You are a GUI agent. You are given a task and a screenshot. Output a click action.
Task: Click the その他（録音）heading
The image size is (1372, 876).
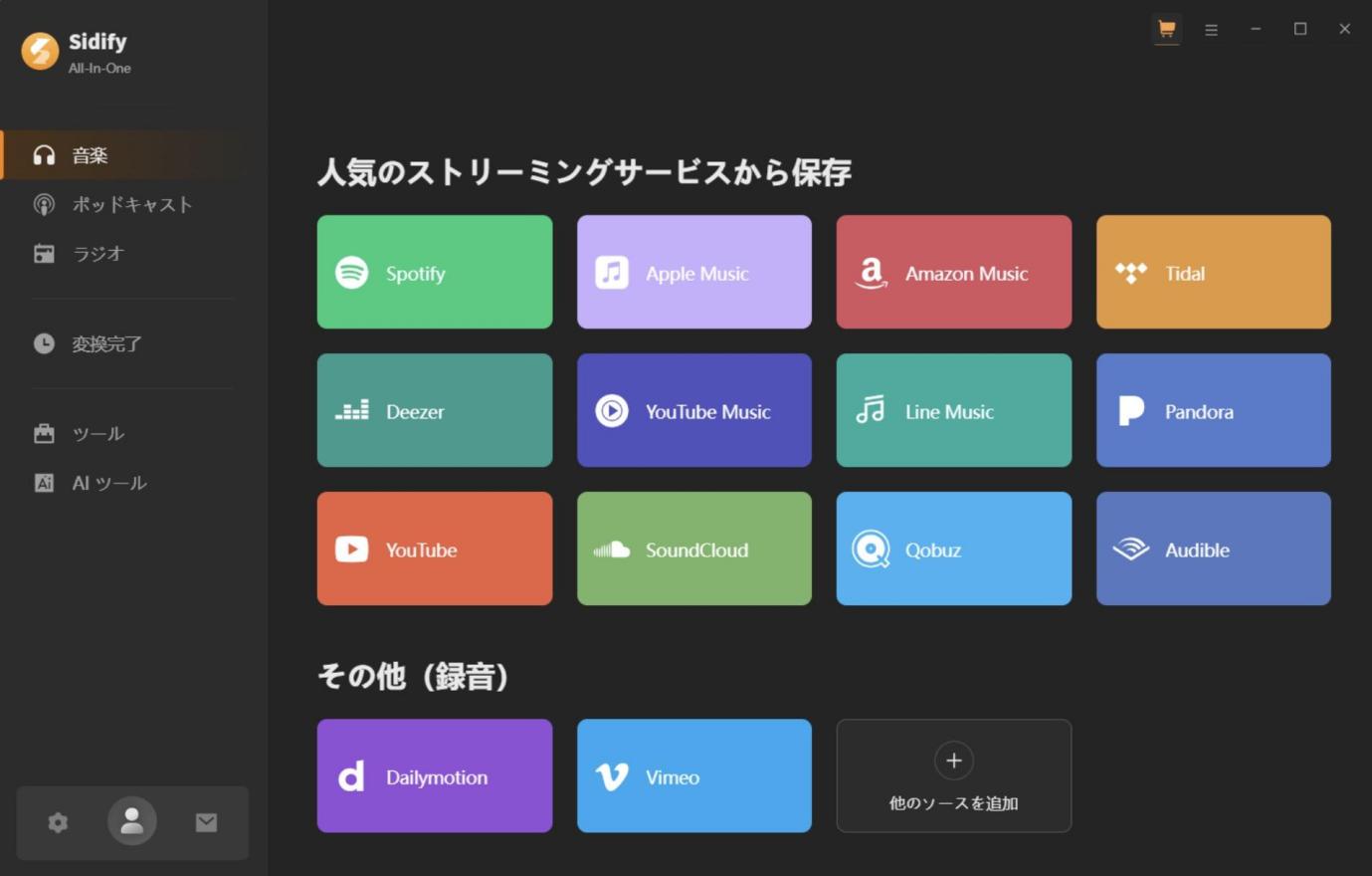(414, 677)
